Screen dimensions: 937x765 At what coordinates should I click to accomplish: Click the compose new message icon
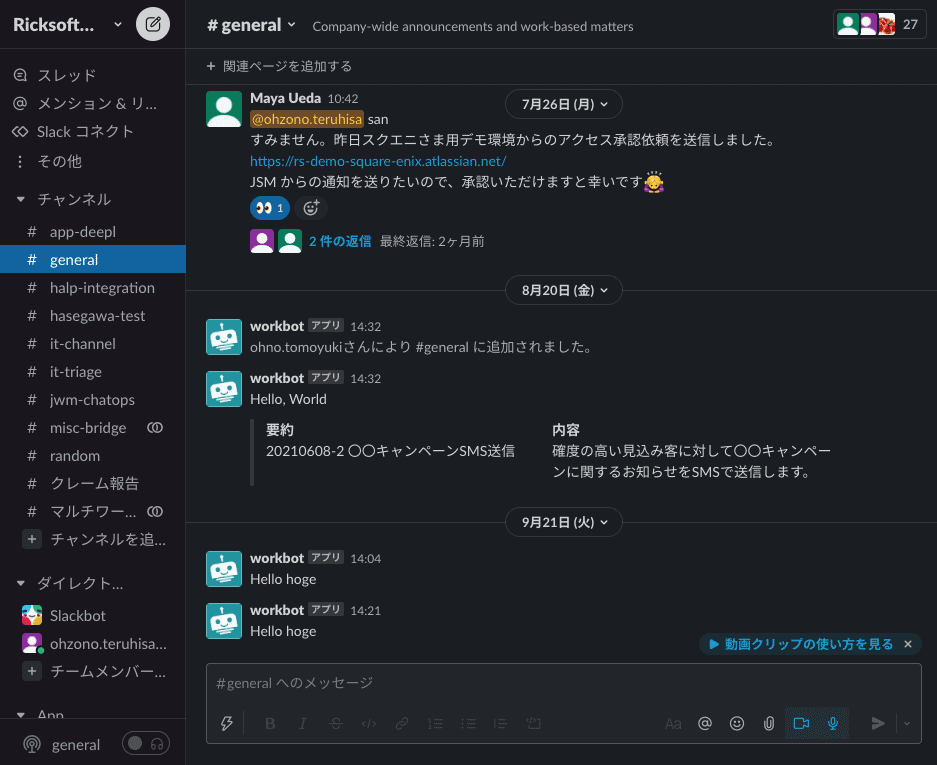click(x=153, y=24)
